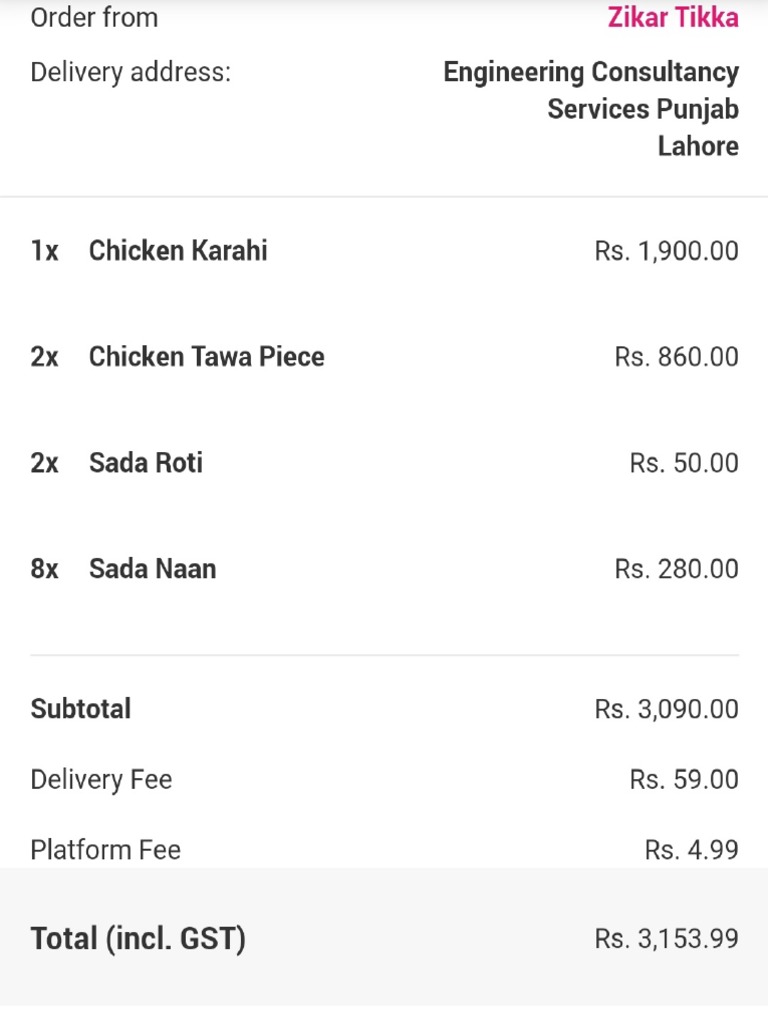Select the Engineering Consultancy Services Punjab address
The width and height of the screenshot is (768, 1024).
[591, 109]
